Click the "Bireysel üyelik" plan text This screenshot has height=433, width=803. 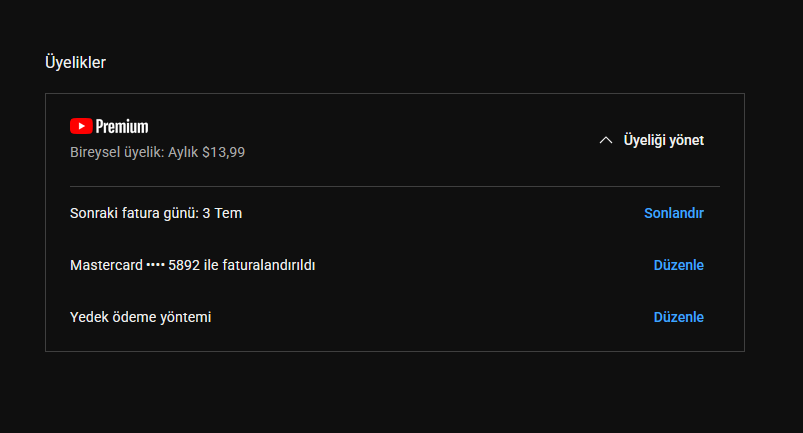(106, 153)
